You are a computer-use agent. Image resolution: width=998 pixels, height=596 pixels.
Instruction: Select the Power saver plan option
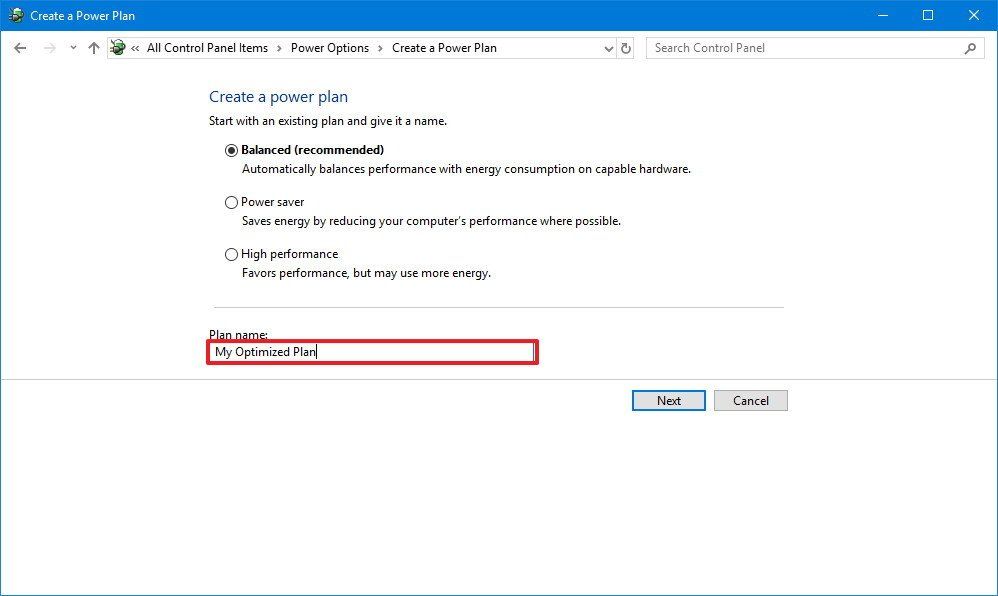(231, 202)
